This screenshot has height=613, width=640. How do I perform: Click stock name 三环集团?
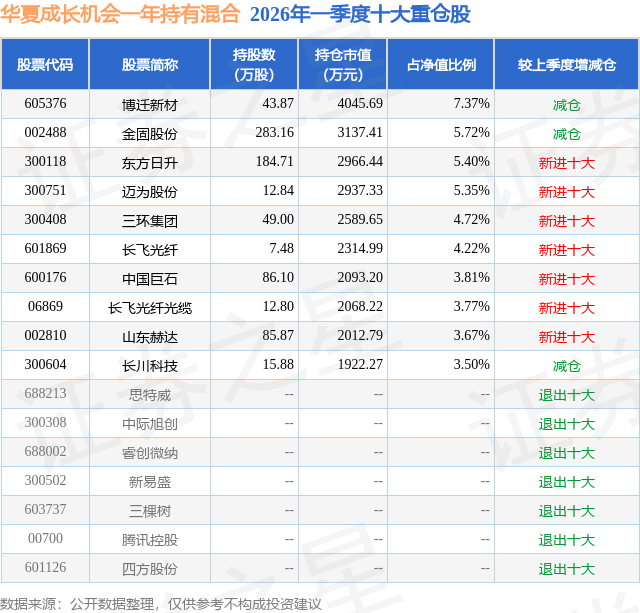click(x=150, y=221)
